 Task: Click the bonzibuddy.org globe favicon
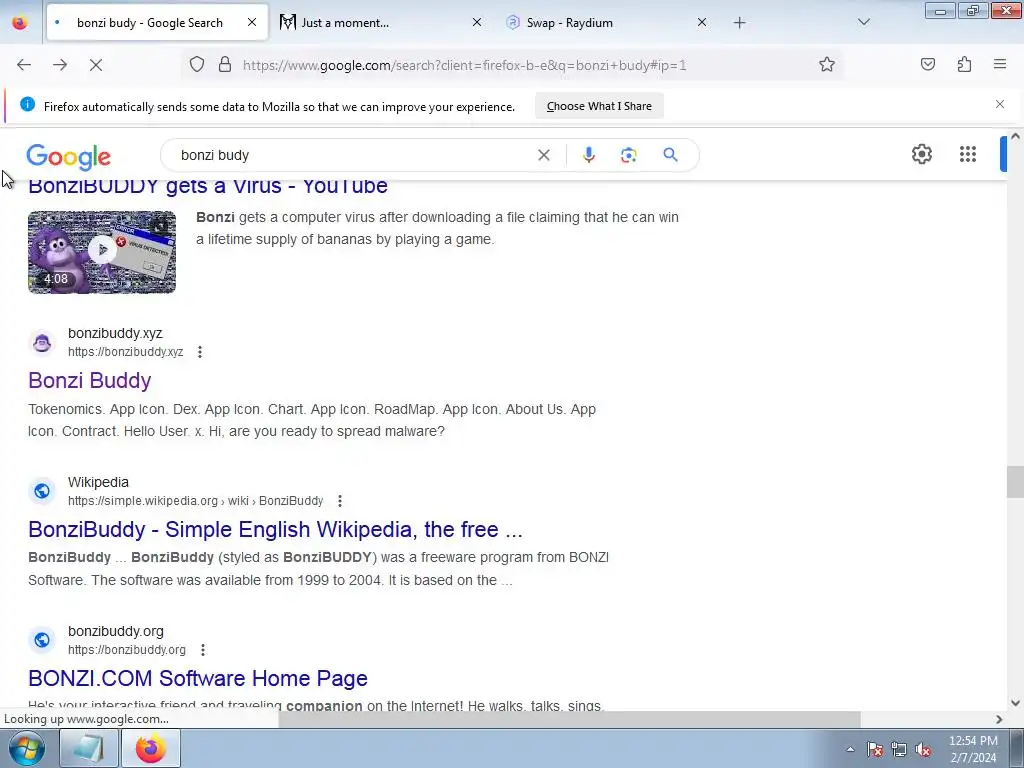pyautogui.click(x=42, y=640)
